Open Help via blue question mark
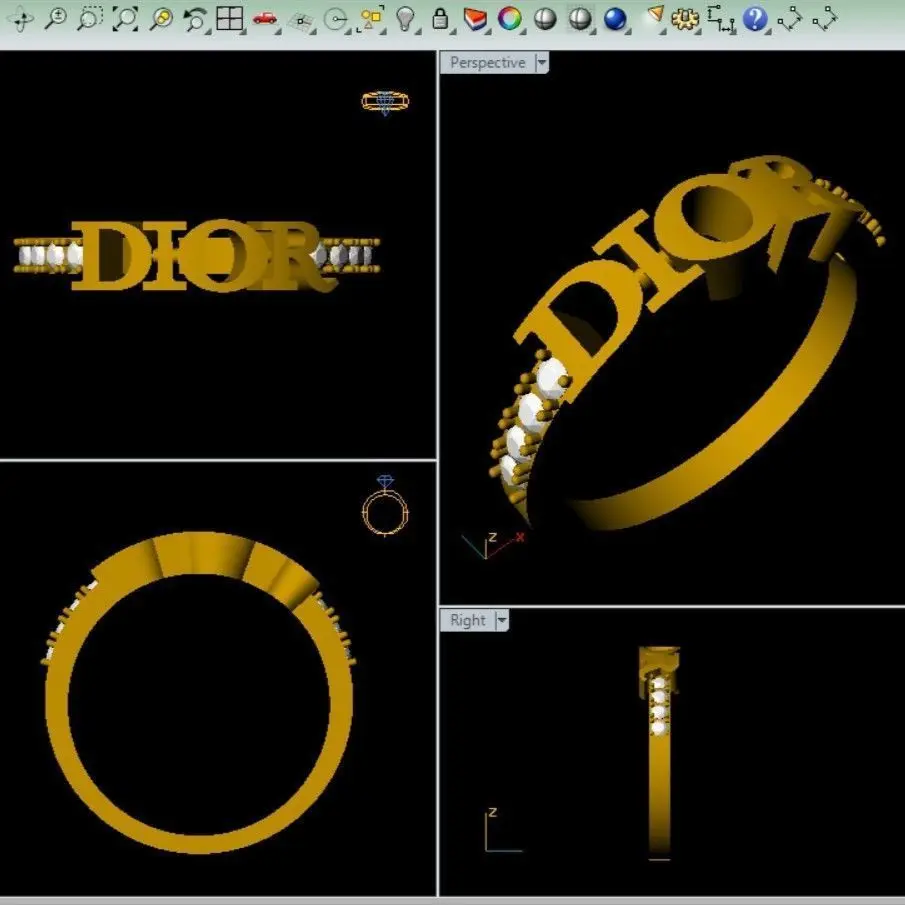Image resolution: width=905 pixels, height=905 pixels. 755,19
